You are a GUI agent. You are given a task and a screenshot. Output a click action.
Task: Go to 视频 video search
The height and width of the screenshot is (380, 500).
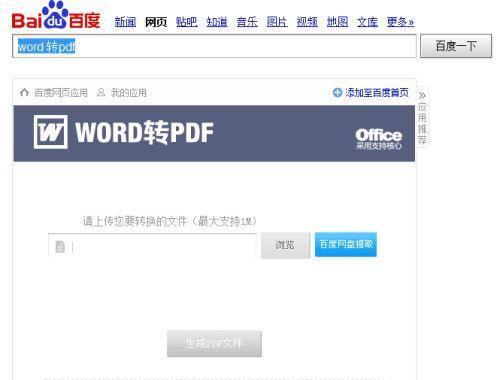[307, 22]
